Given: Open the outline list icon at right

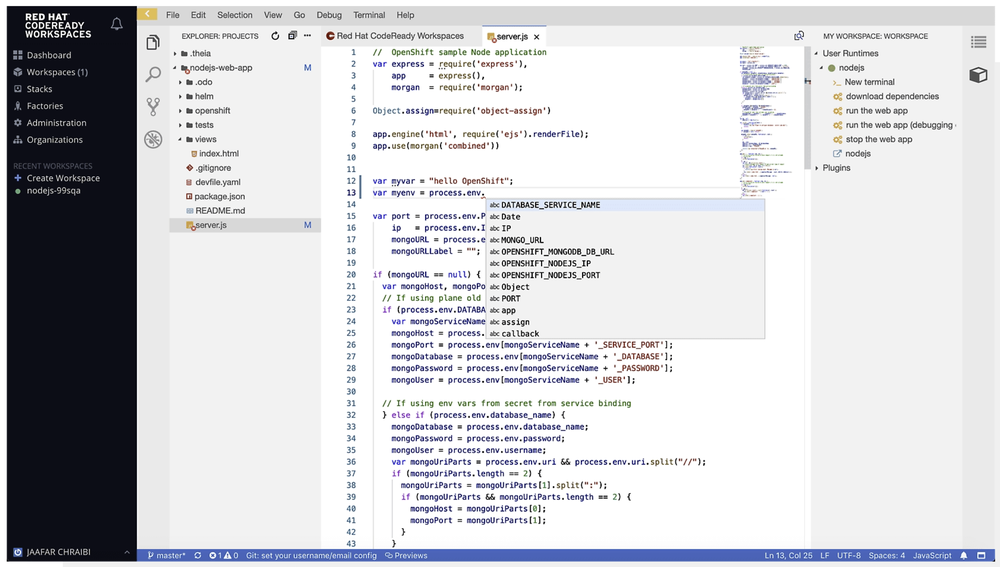Looking at the screenshot, I should 978,42.
